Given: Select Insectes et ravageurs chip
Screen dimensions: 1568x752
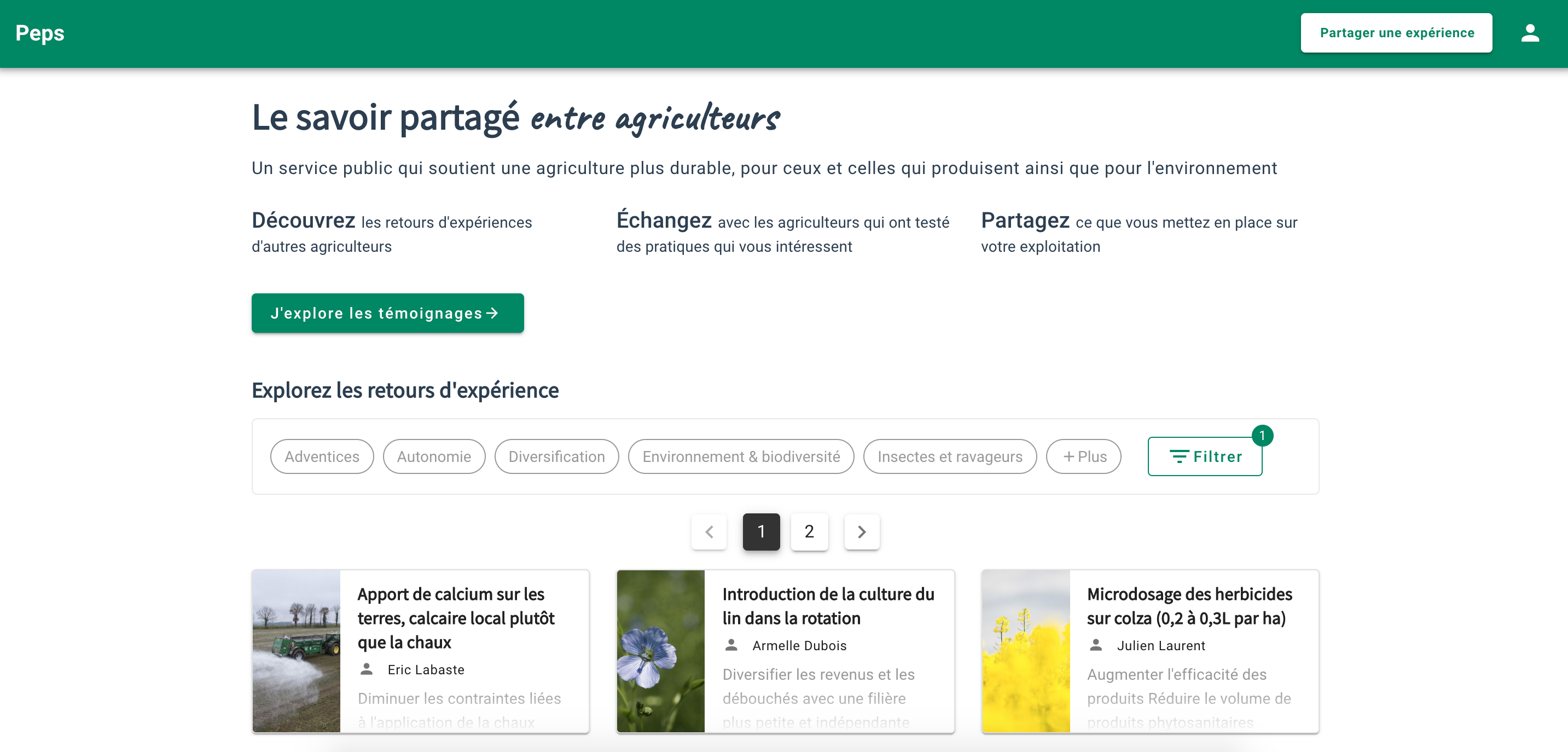Looking at the screenshot, I should coord(950,456).
